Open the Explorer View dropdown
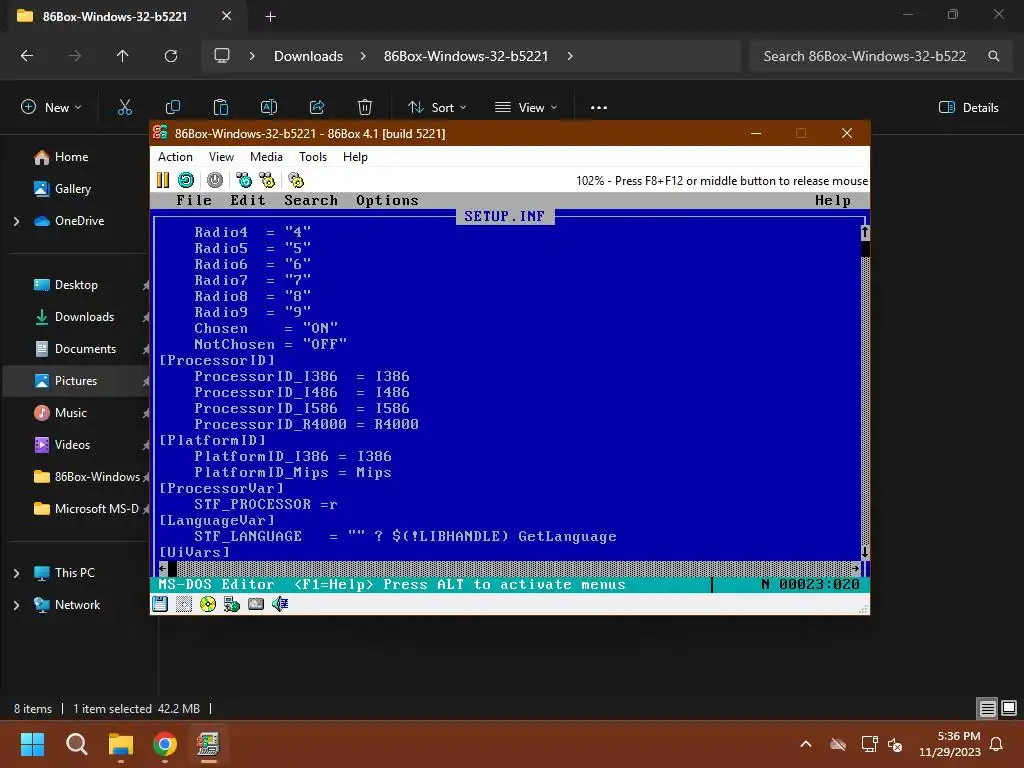The image size is (1024, 768). (526, 108)
